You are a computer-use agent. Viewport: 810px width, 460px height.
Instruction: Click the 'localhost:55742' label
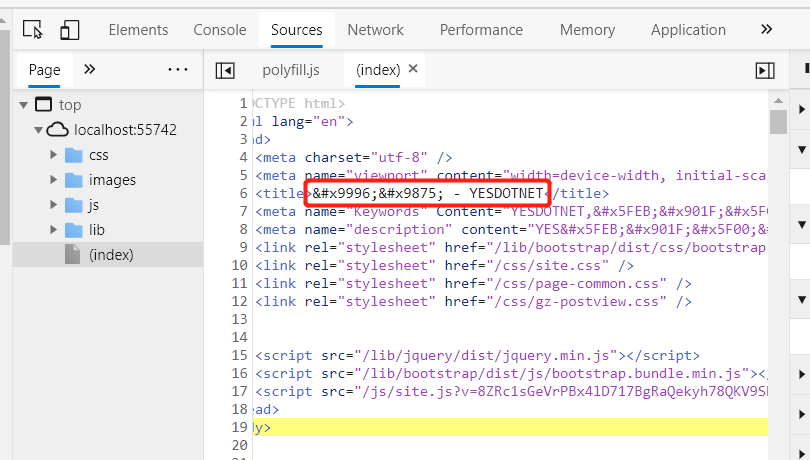pos(126,130)
